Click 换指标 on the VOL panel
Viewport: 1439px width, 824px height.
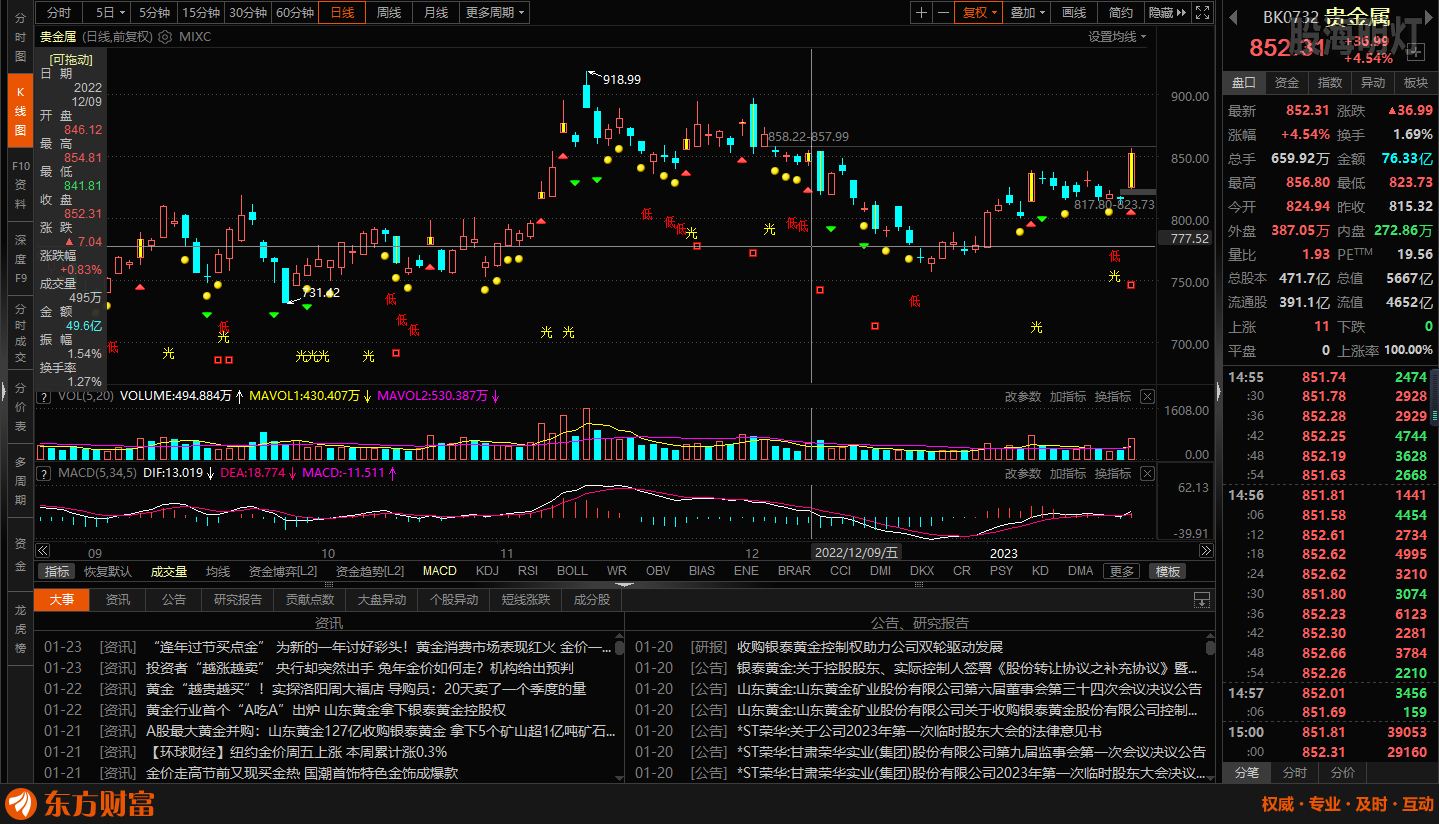1113,396
